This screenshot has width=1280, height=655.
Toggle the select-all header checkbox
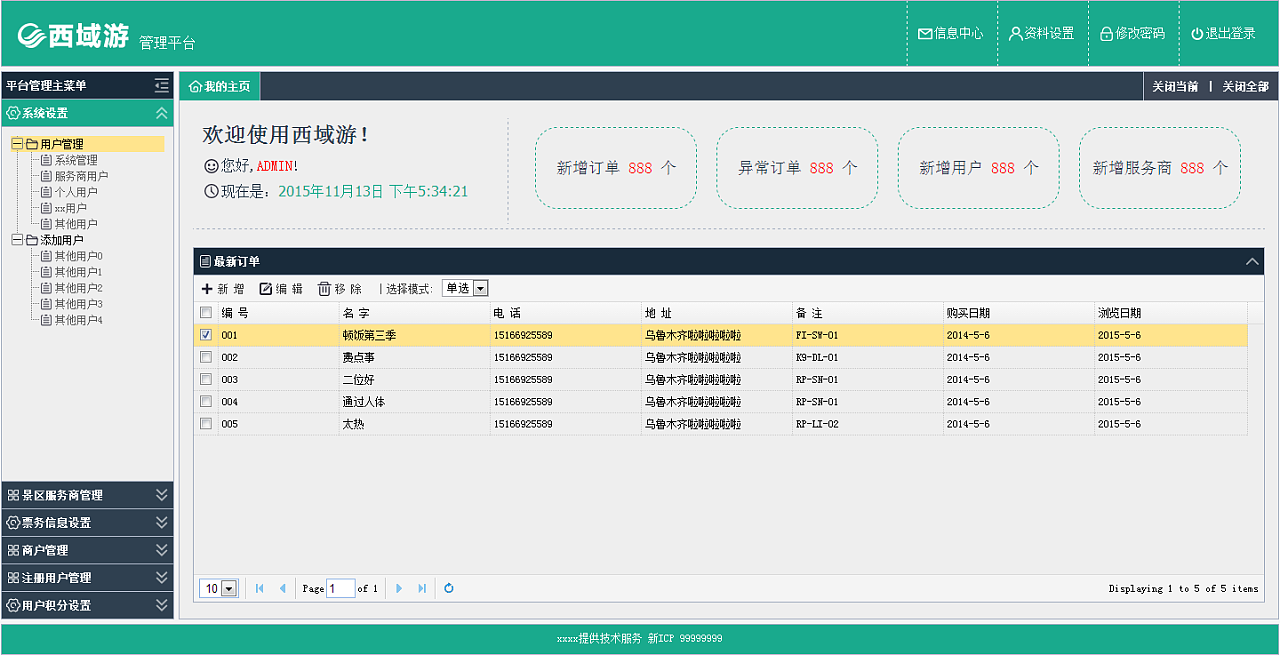(206, 313)
